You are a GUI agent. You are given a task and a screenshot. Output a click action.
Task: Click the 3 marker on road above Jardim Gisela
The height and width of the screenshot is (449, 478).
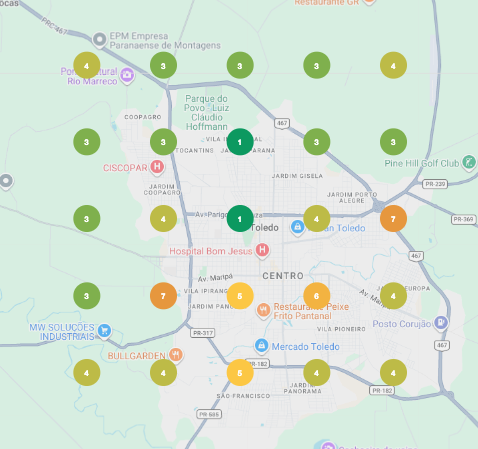(317, 142)
